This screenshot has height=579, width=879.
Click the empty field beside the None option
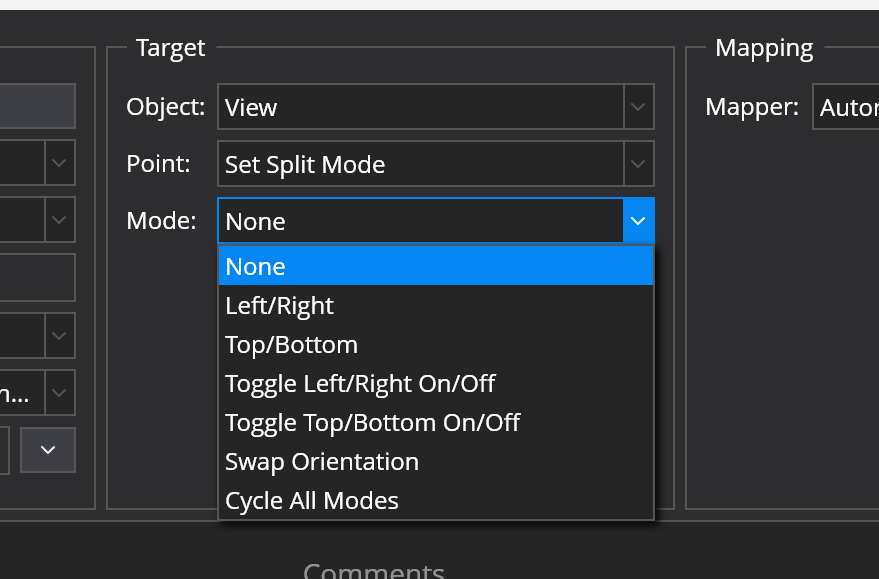click(x=37, y=277)
